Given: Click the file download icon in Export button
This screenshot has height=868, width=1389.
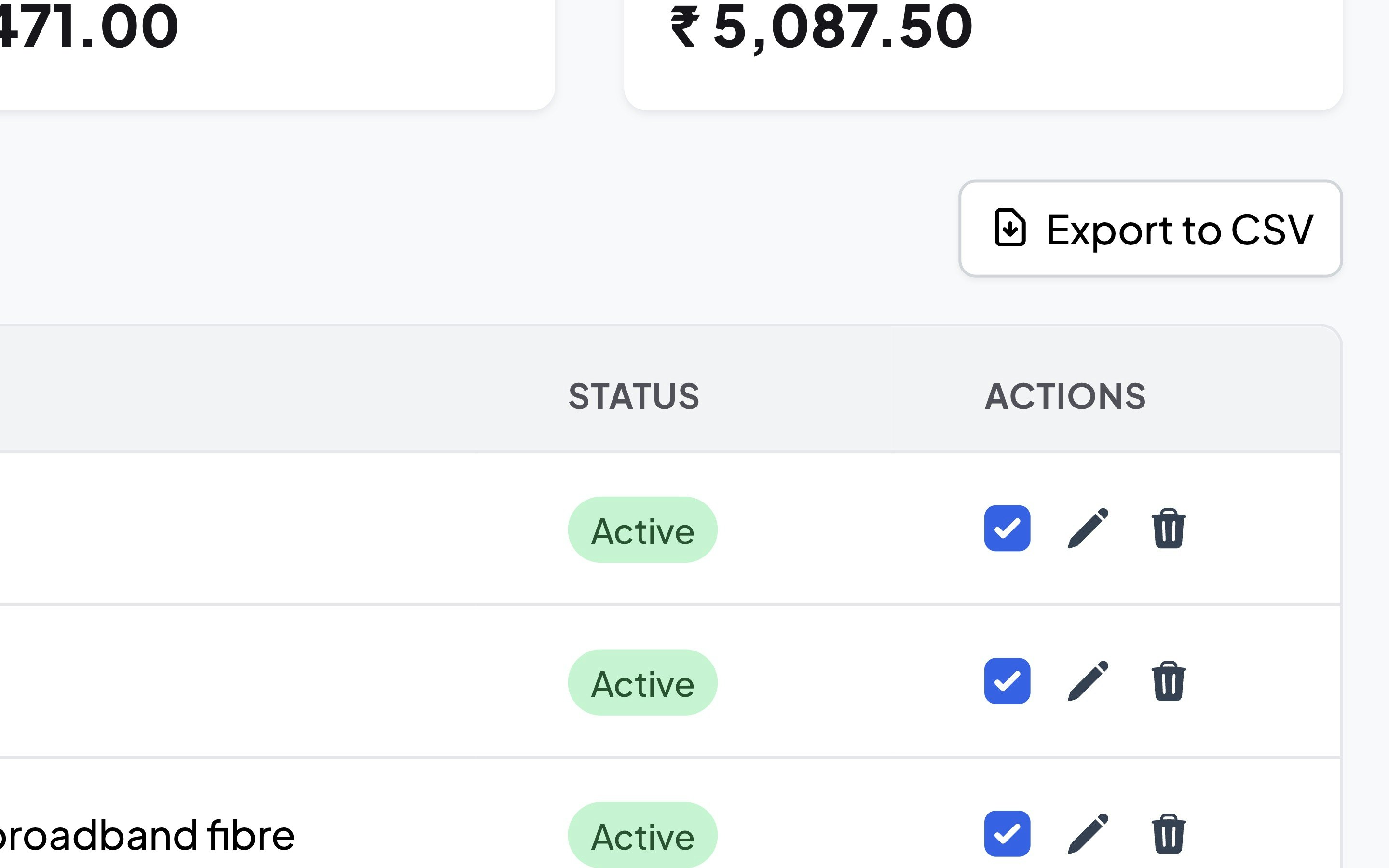Looking at the screenshot, I should 1009,228.
